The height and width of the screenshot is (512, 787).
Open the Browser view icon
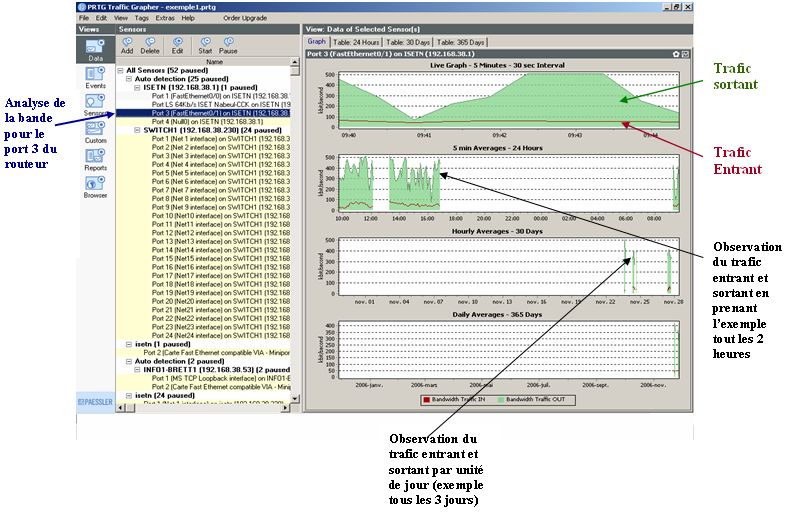pos(95,185)
